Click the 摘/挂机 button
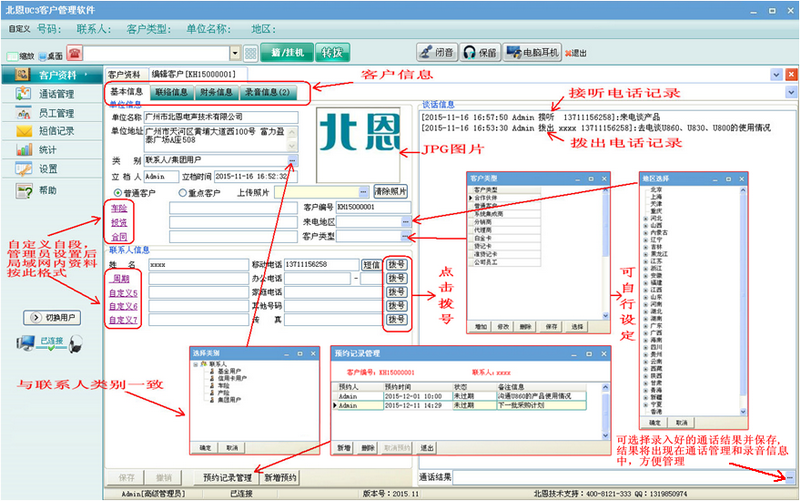The image size is (800, 501). point(287,53)
